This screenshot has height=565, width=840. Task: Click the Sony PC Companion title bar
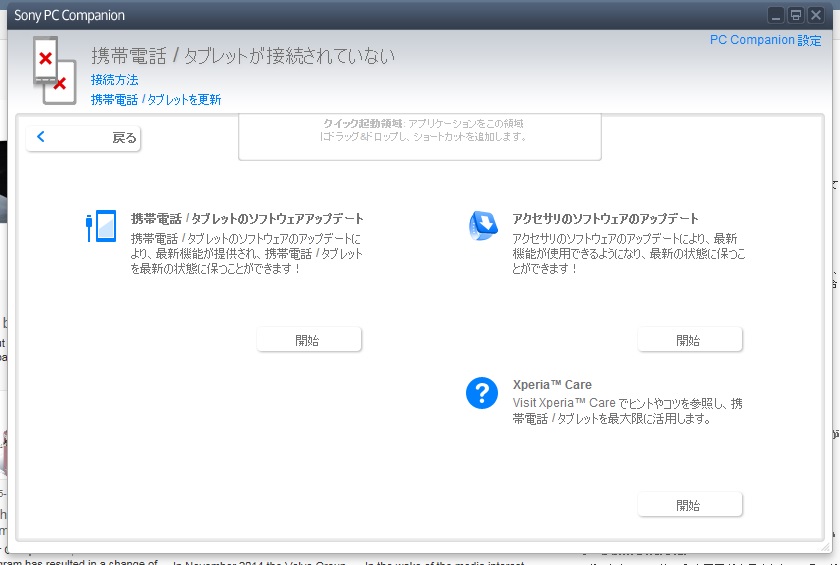point(400,15)
